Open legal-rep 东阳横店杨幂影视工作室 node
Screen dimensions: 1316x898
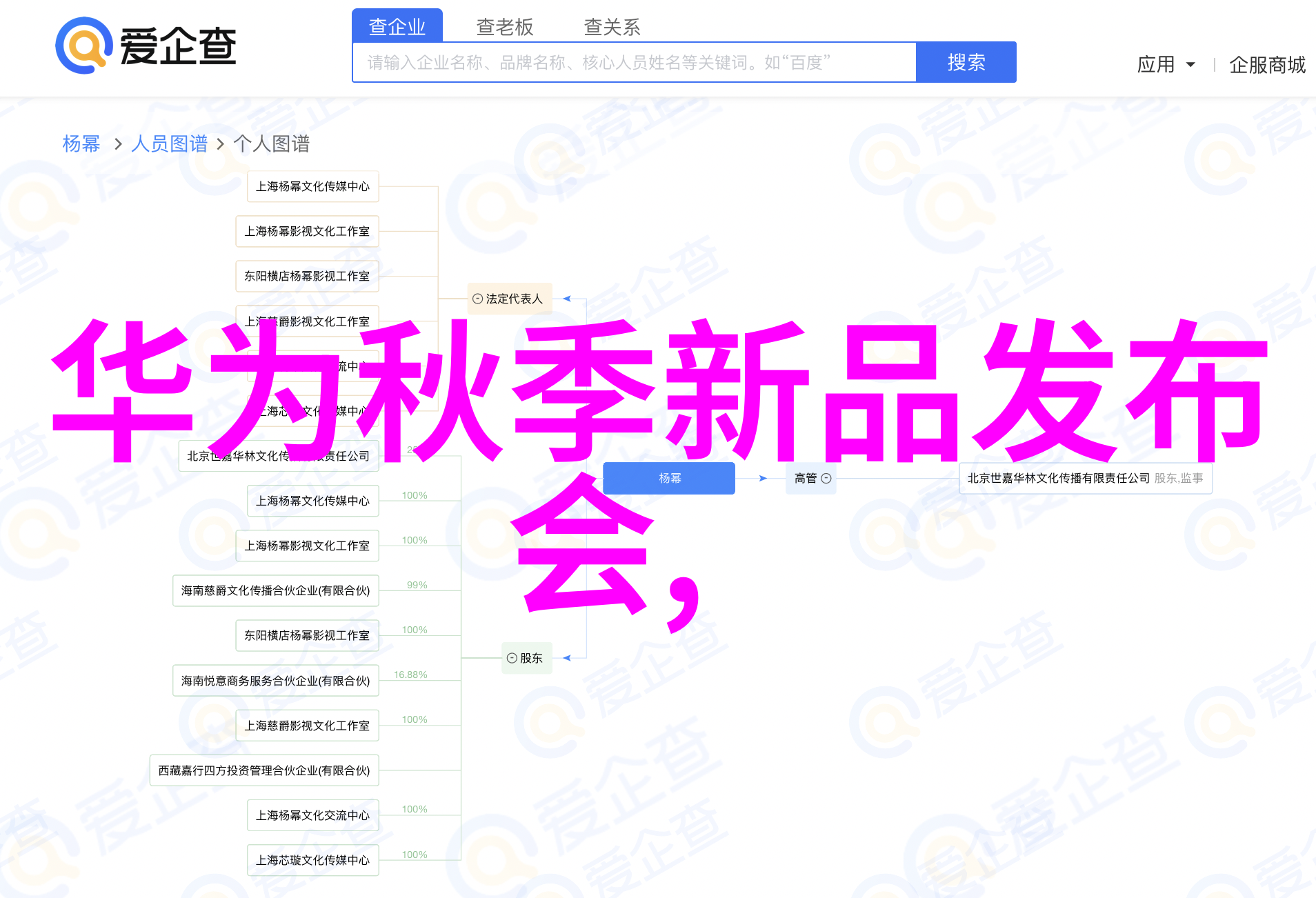coord(308,276)
